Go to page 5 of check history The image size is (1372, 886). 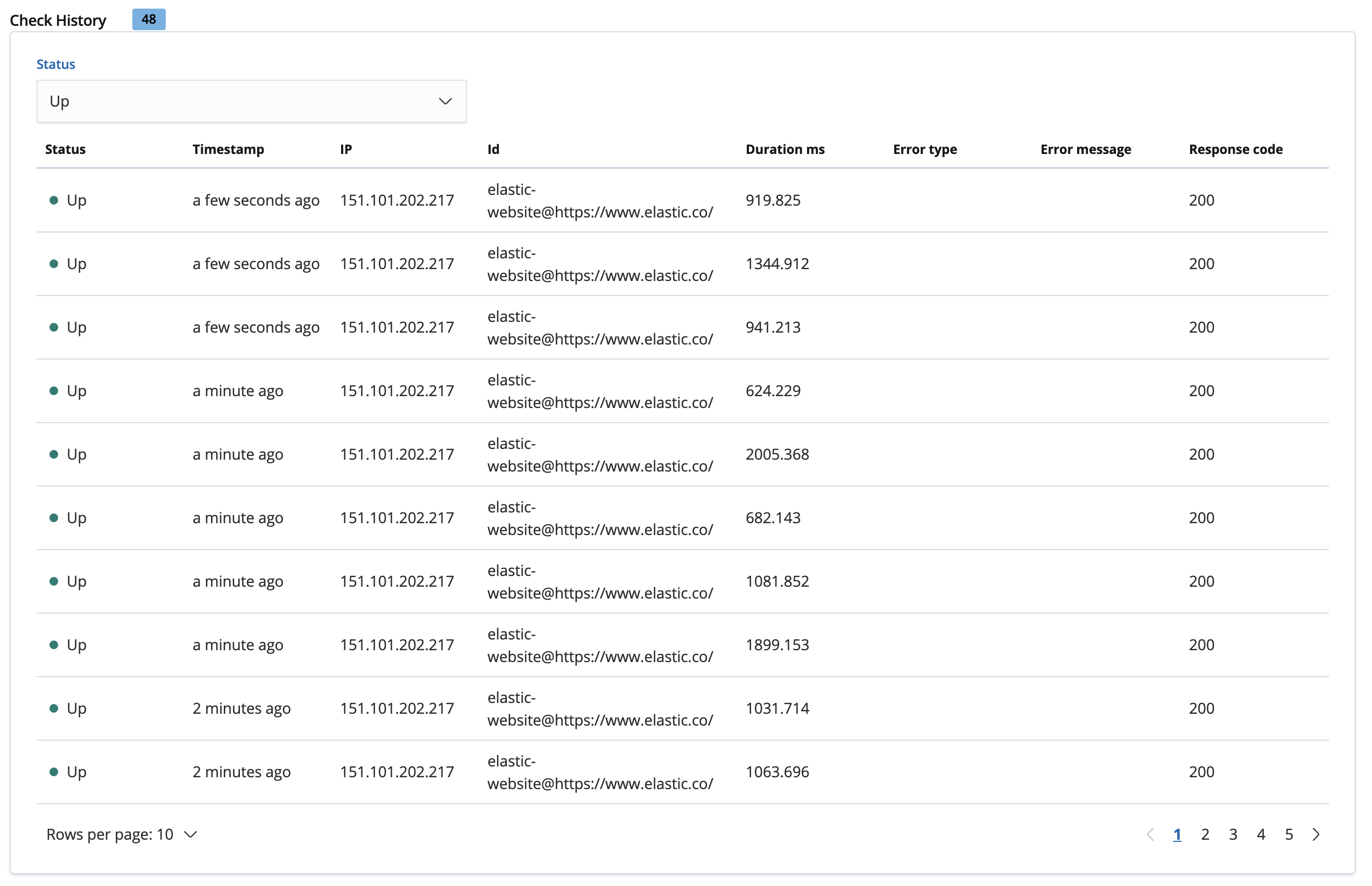[x=1289, y=834]
